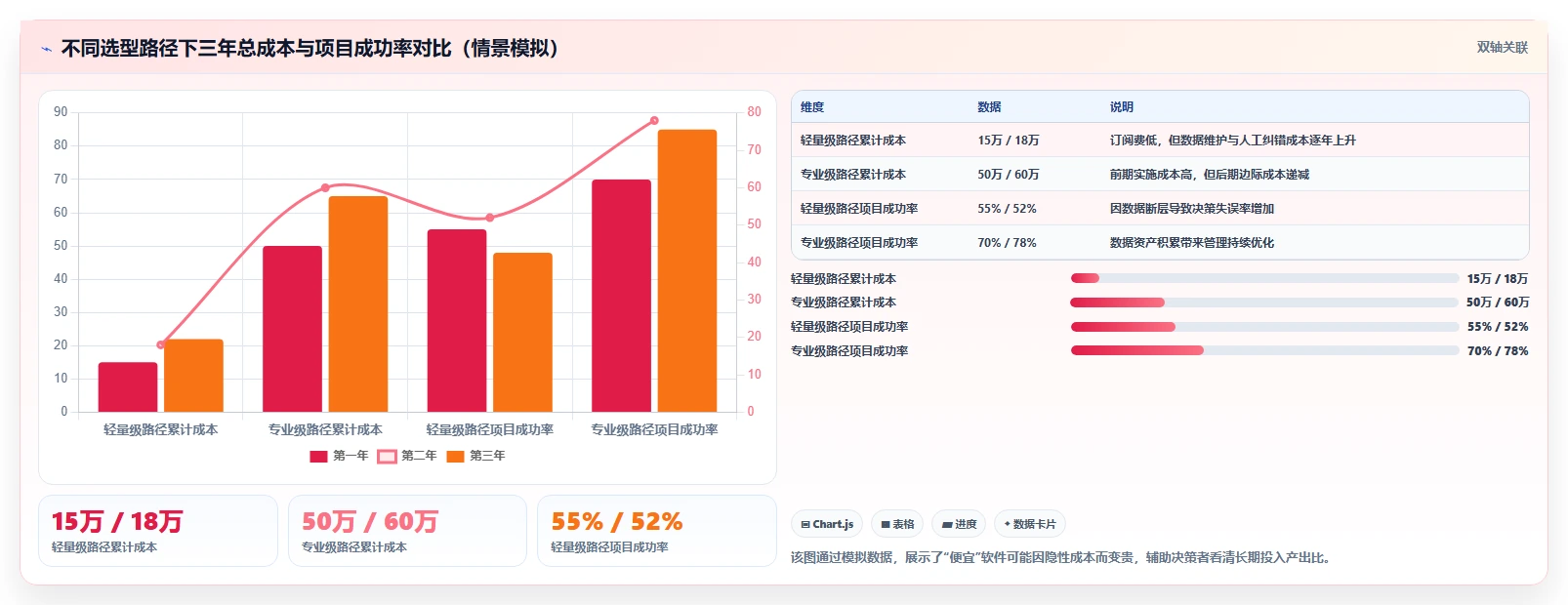
Task: Click table cell 55% / 52%
Action: (x=1007, y=209)
